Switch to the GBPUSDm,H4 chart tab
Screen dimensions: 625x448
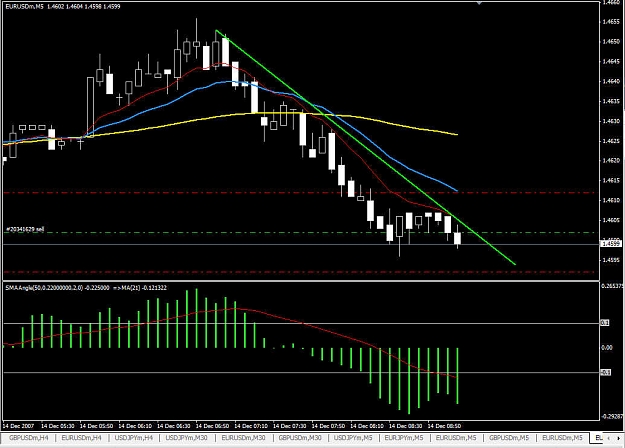[28, 438]
